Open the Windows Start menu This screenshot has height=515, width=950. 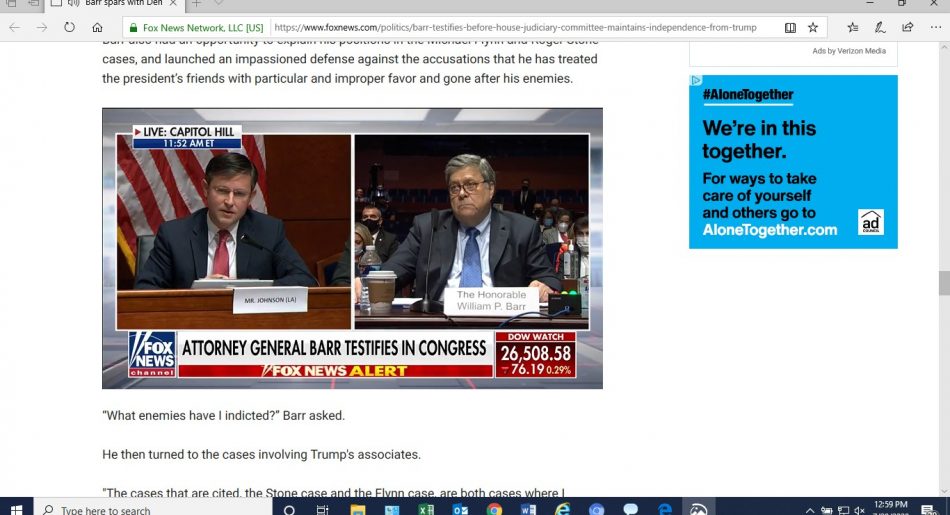(x=16, y=508)
